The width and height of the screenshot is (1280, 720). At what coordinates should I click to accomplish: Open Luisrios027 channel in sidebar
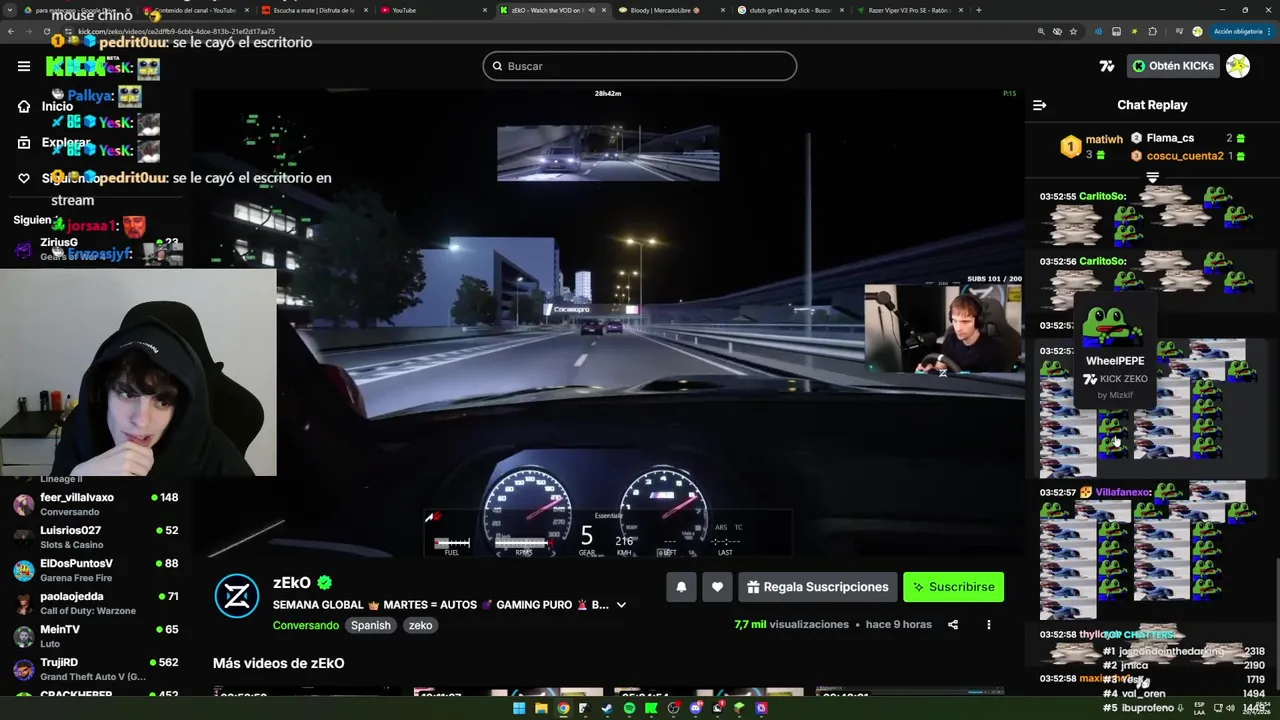95,537
